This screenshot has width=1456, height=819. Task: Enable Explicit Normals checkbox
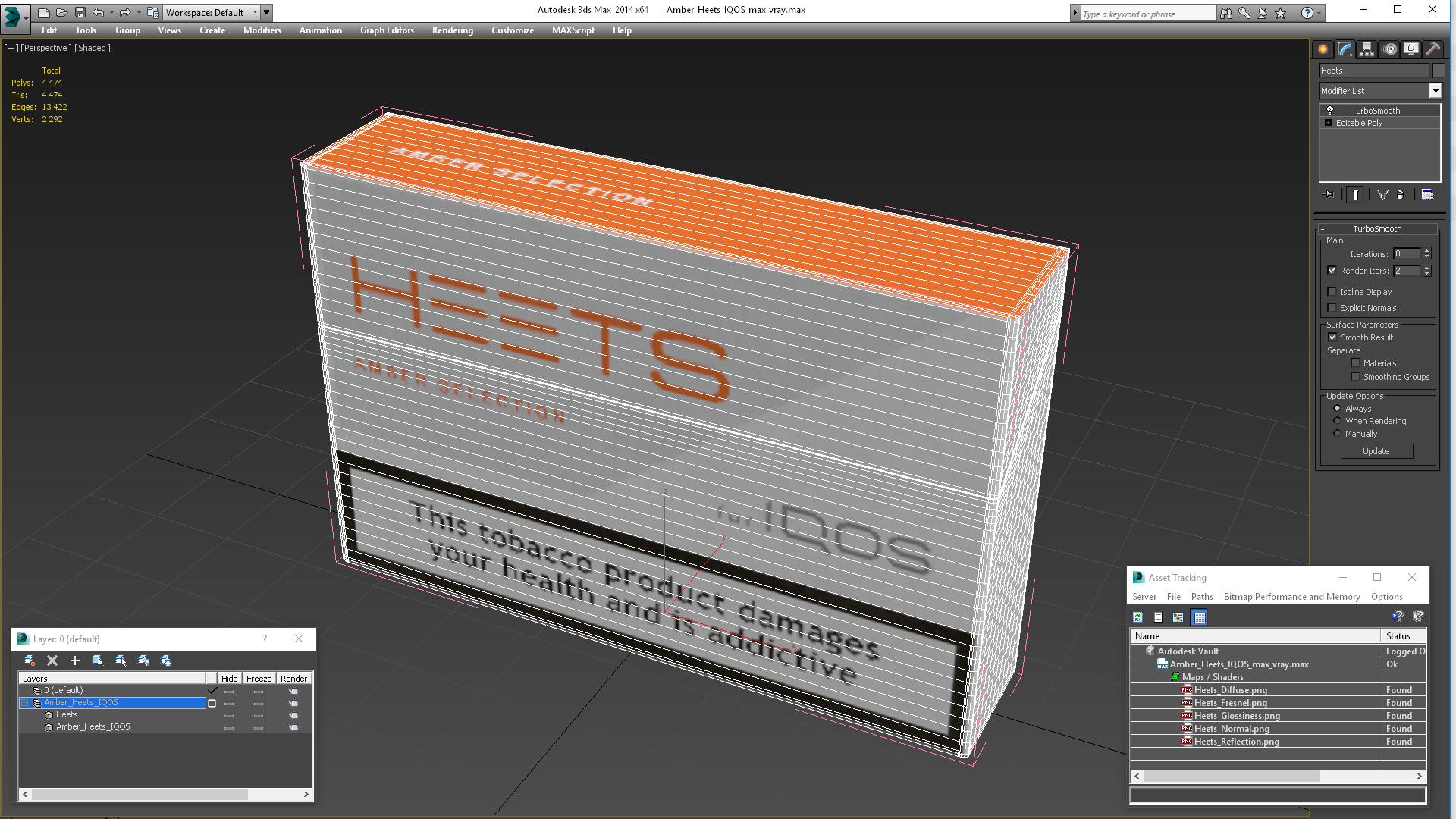point(1332,308)
